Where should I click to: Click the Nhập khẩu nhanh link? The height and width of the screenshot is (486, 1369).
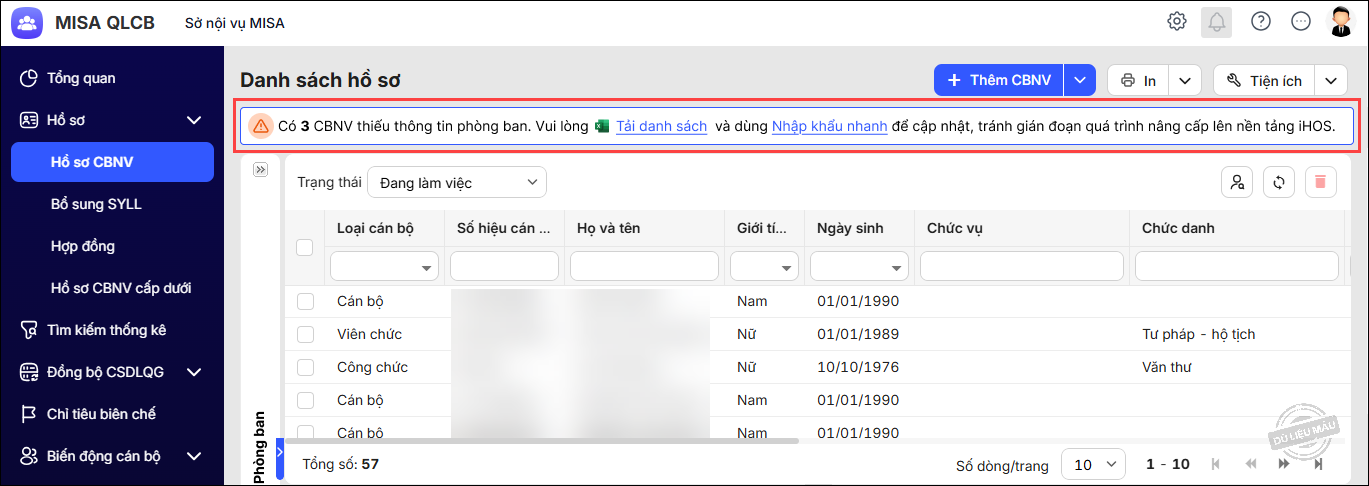click(x=829, y=126)
